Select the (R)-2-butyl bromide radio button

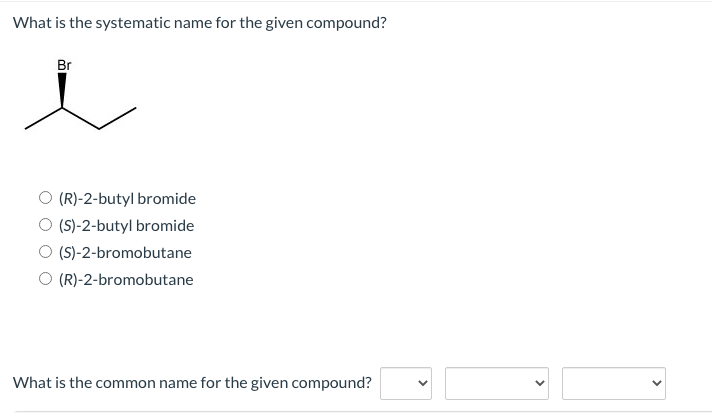click(45, 198)
